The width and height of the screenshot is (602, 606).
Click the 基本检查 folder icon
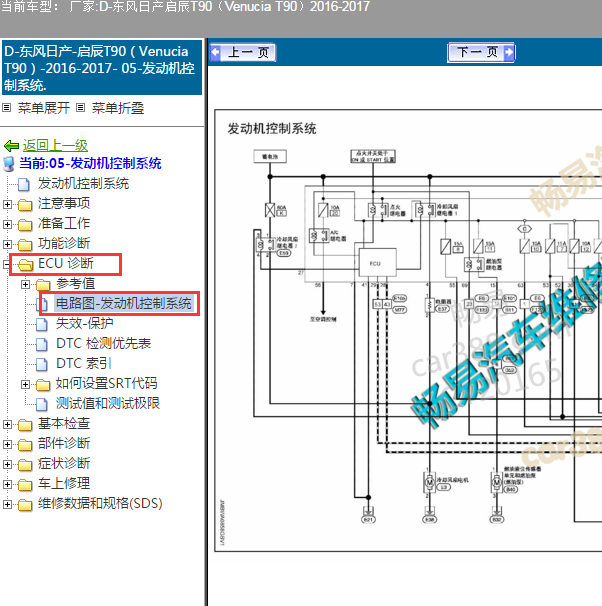click(x=25, y=425)
